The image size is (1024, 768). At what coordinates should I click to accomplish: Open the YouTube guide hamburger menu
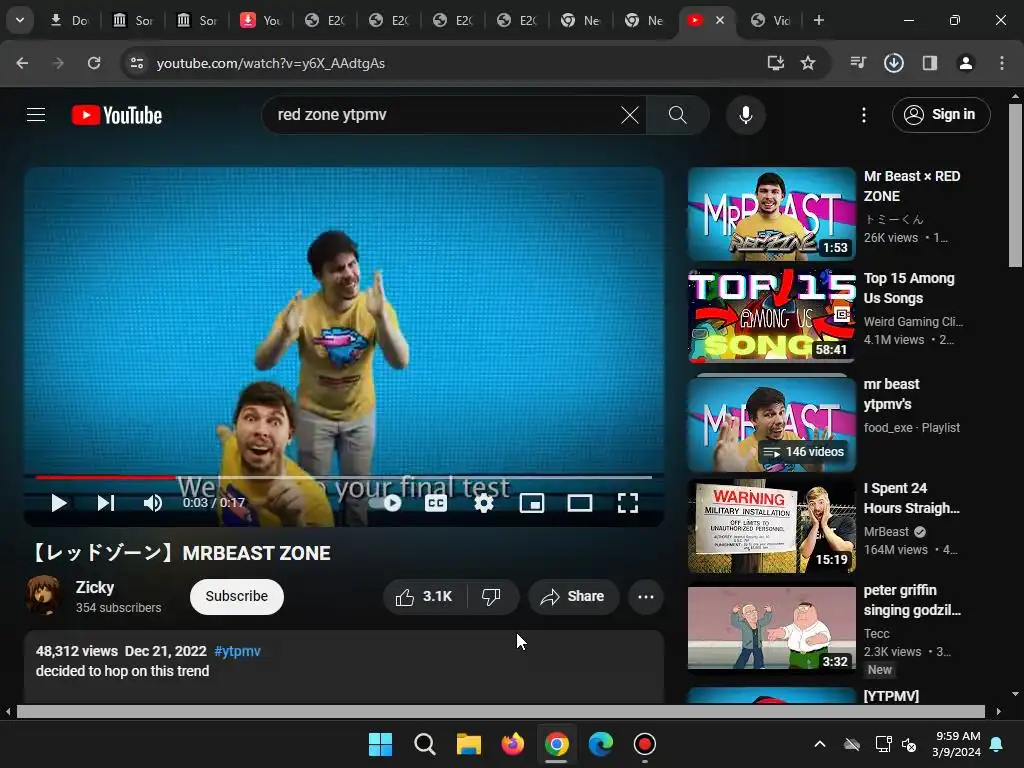pyautogui.click(x=36, y=115)
